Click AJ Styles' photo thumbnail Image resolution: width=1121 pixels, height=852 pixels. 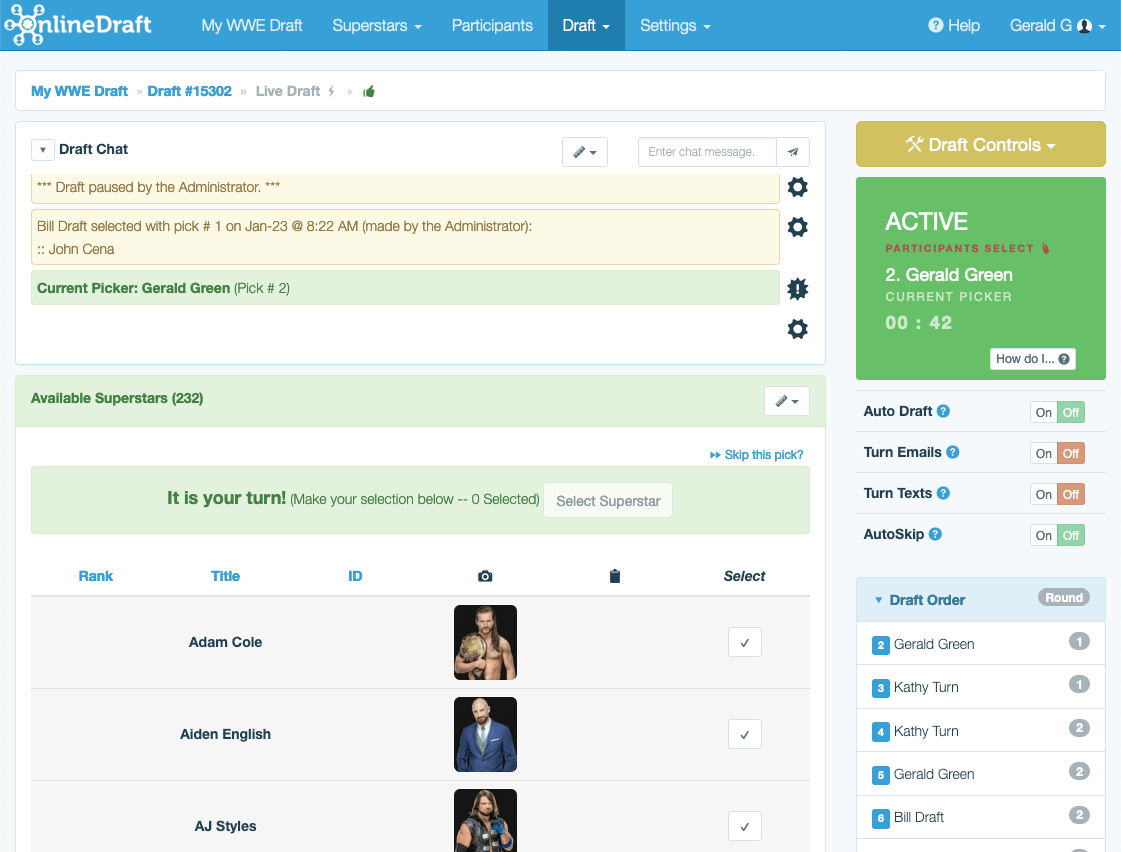pyautogui.click(x=485, y=821)
